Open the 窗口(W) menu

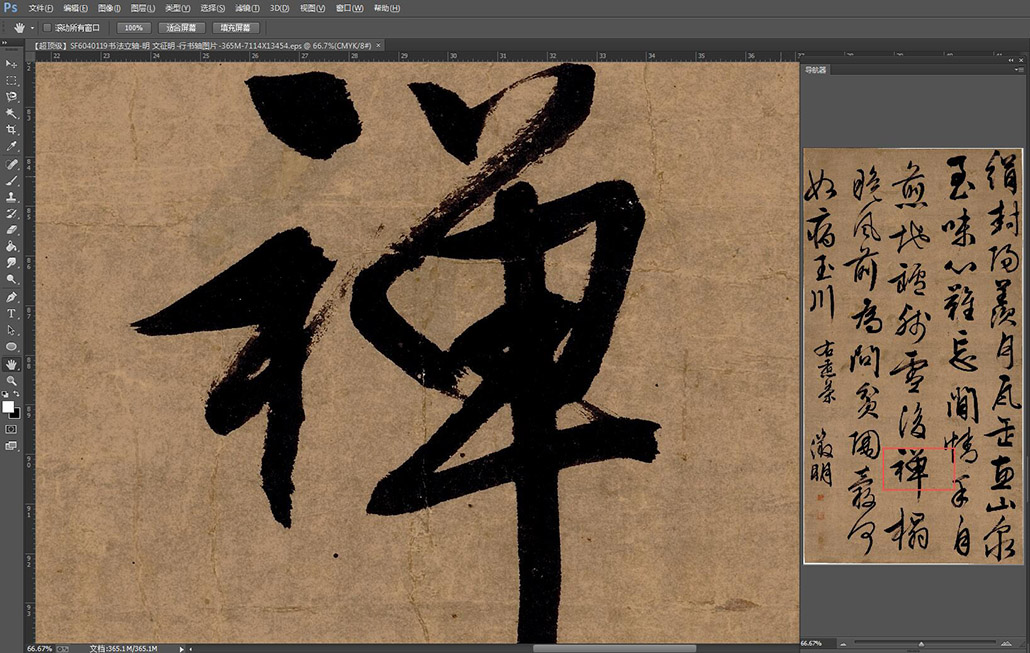pyautogui.click(x=349, y=8)
